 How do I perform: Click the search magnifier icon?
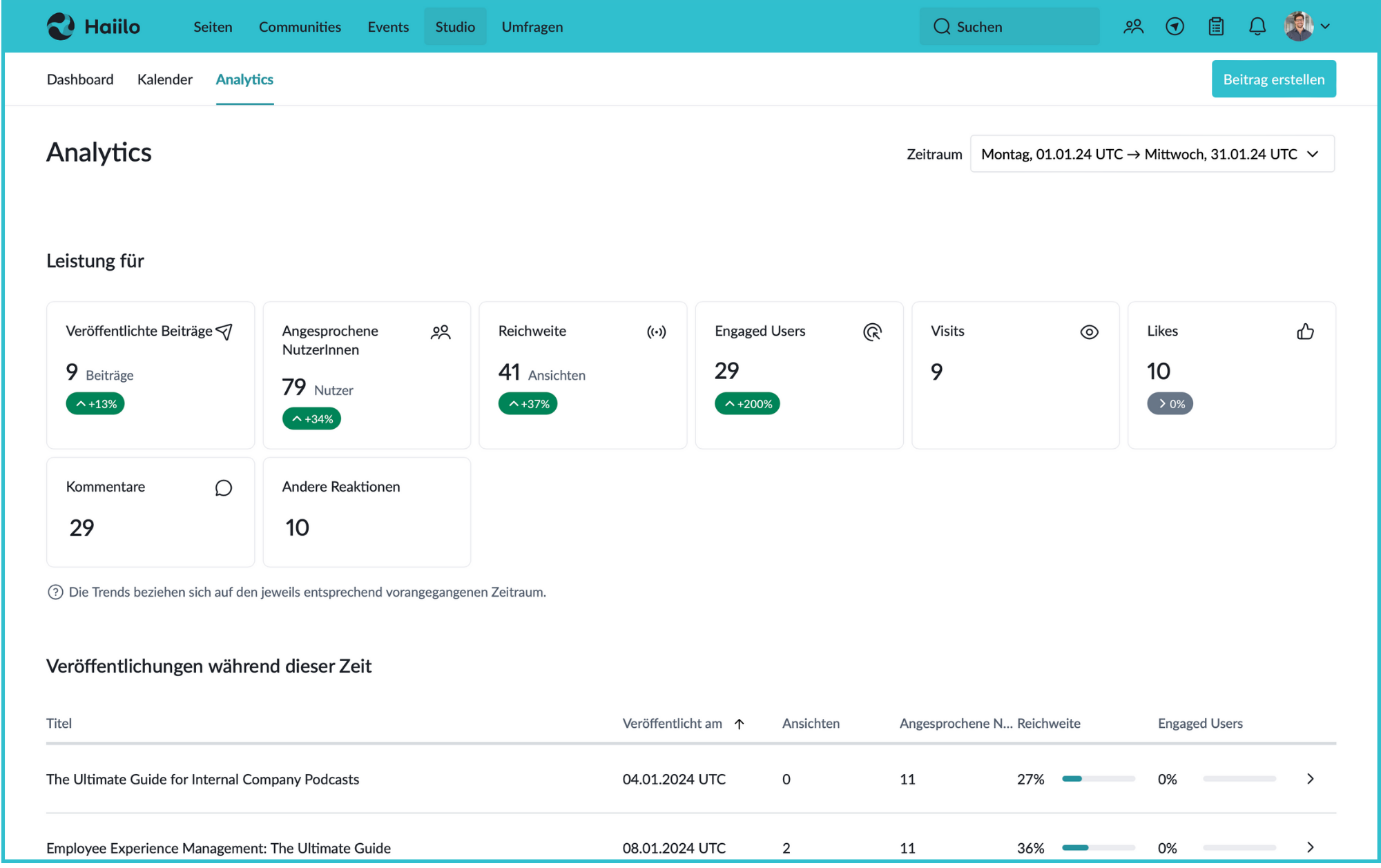coord(942,26)
